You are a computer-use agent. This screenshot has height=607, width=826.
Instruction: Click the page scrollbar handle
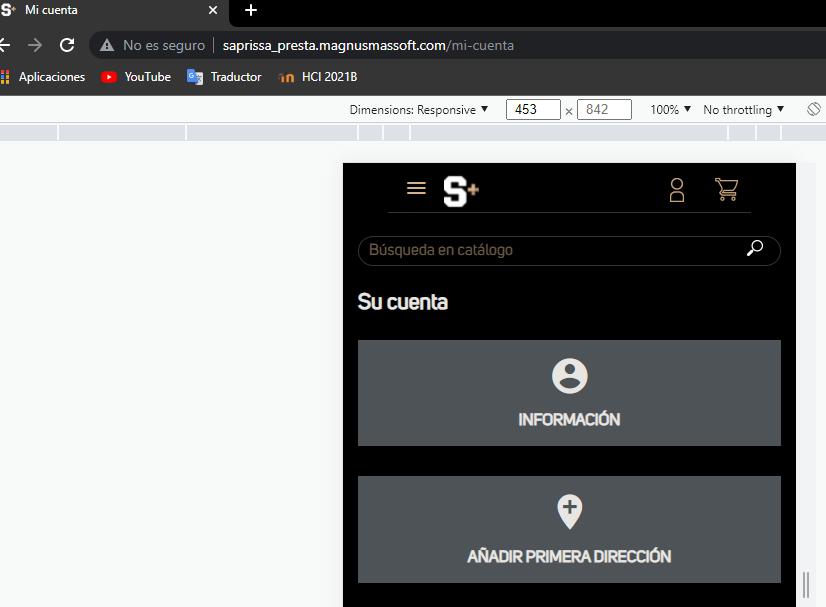click(804, 580)
